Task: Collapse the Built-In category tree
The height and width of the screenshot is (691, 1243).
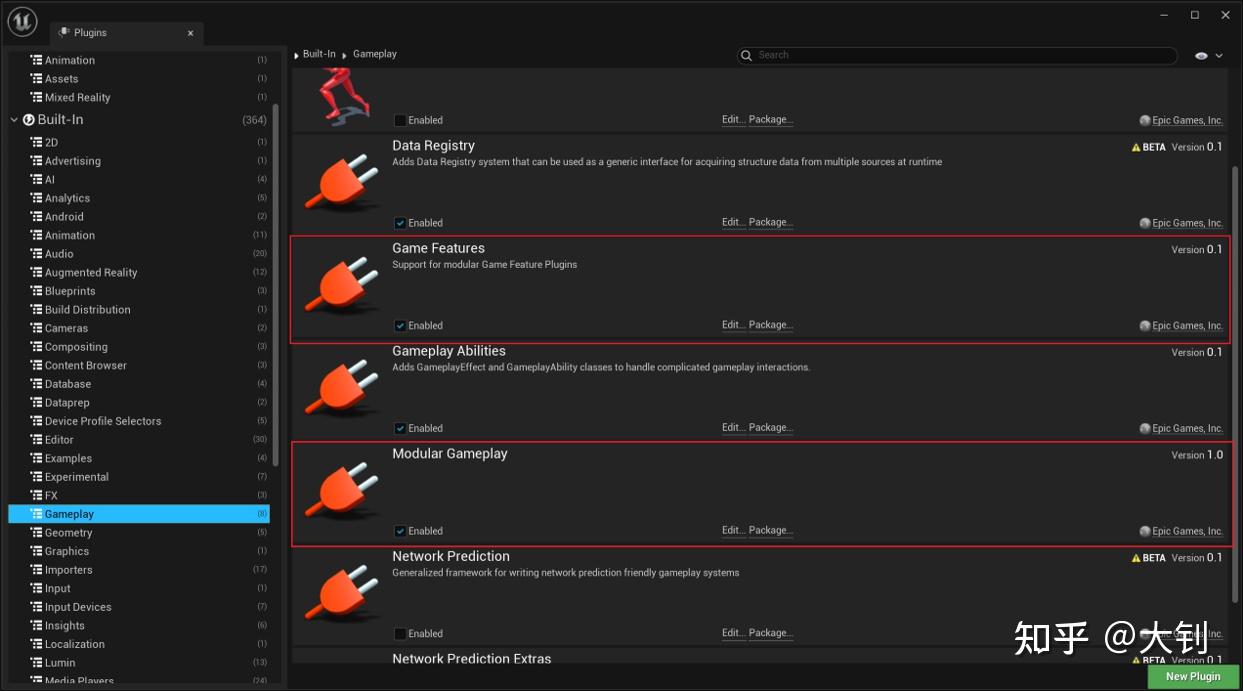Action: click(14, 120)
